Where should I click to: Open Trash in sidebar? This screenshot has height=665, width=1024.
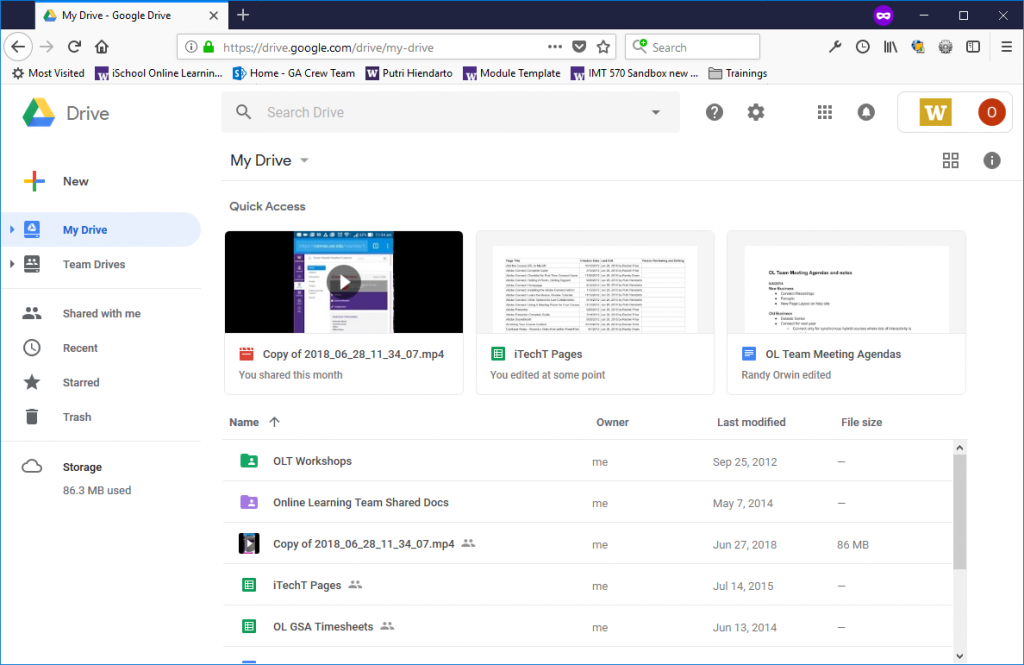pos(101,417)
